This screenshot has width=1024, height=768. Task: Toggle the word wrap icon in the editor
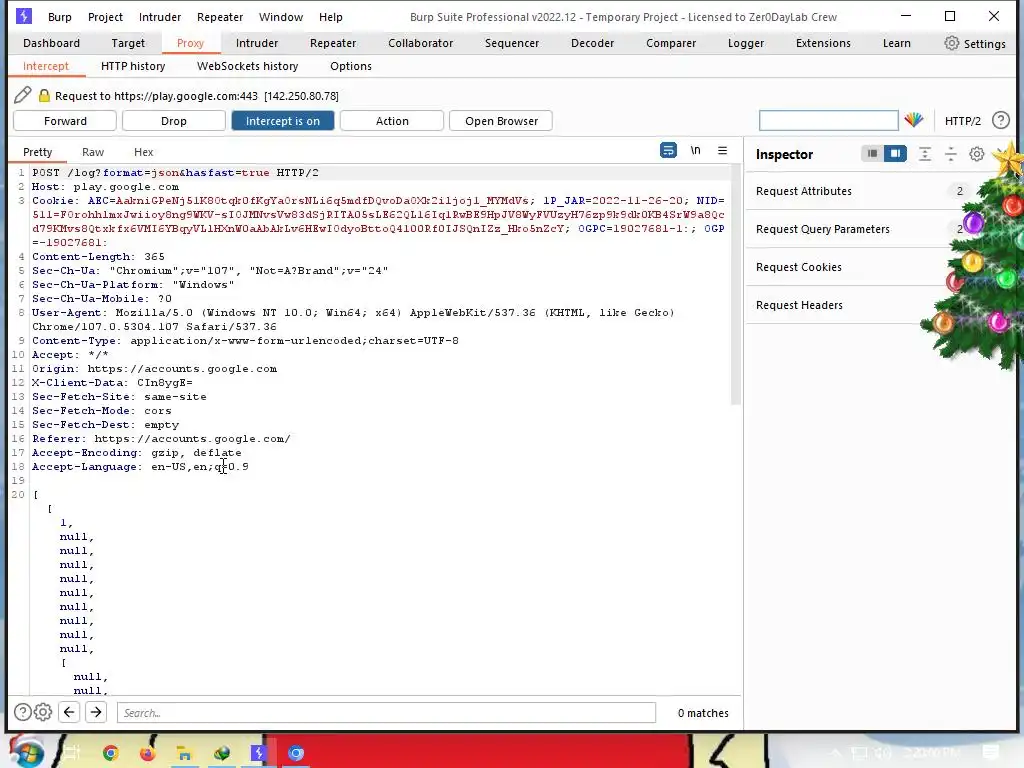668,150
